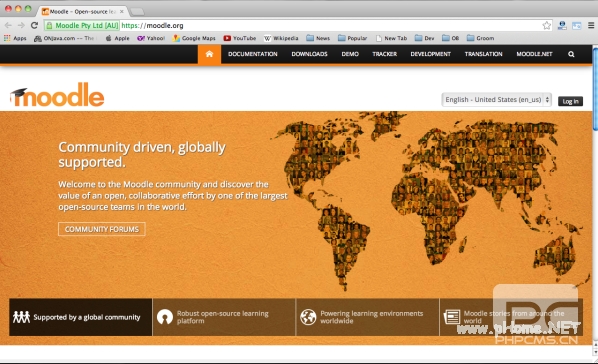
Task: Open the DEVELOPMENT menu item
Action: click(x=431, y=54)
